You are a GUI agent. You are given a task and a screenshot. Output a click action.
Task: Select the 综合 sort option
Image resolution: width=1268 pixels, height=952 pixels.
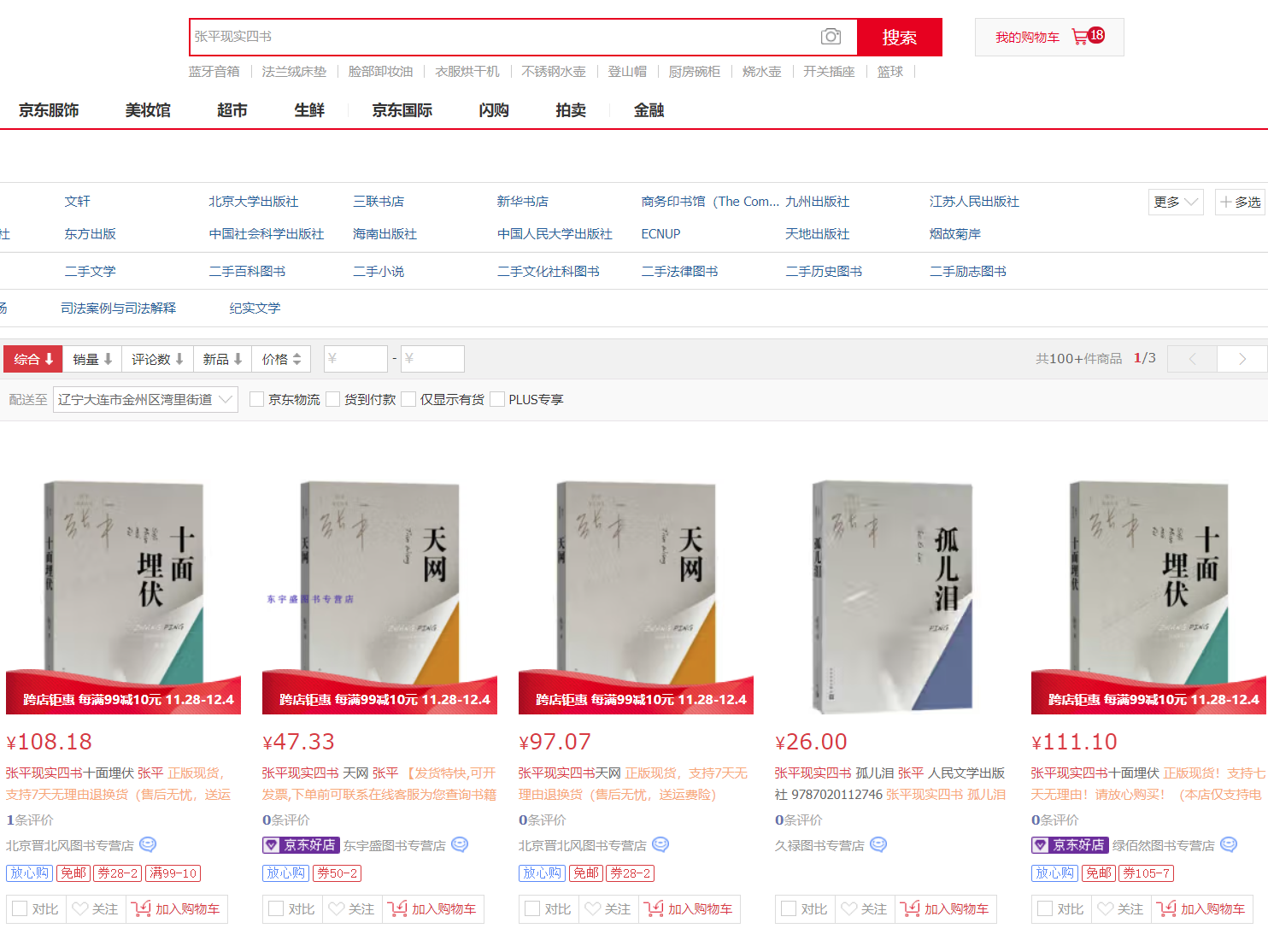click(x=33, y=359)
